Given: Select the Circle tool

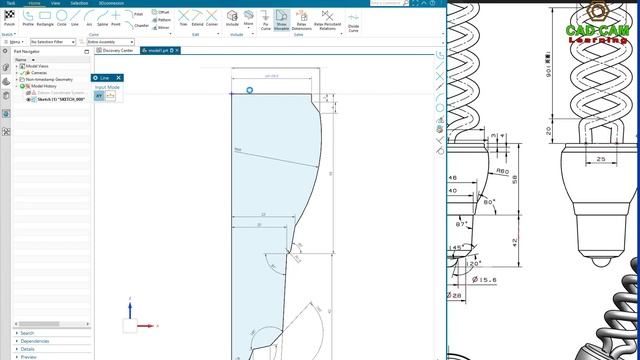Looking at the screenshot, I should point(62,19).
